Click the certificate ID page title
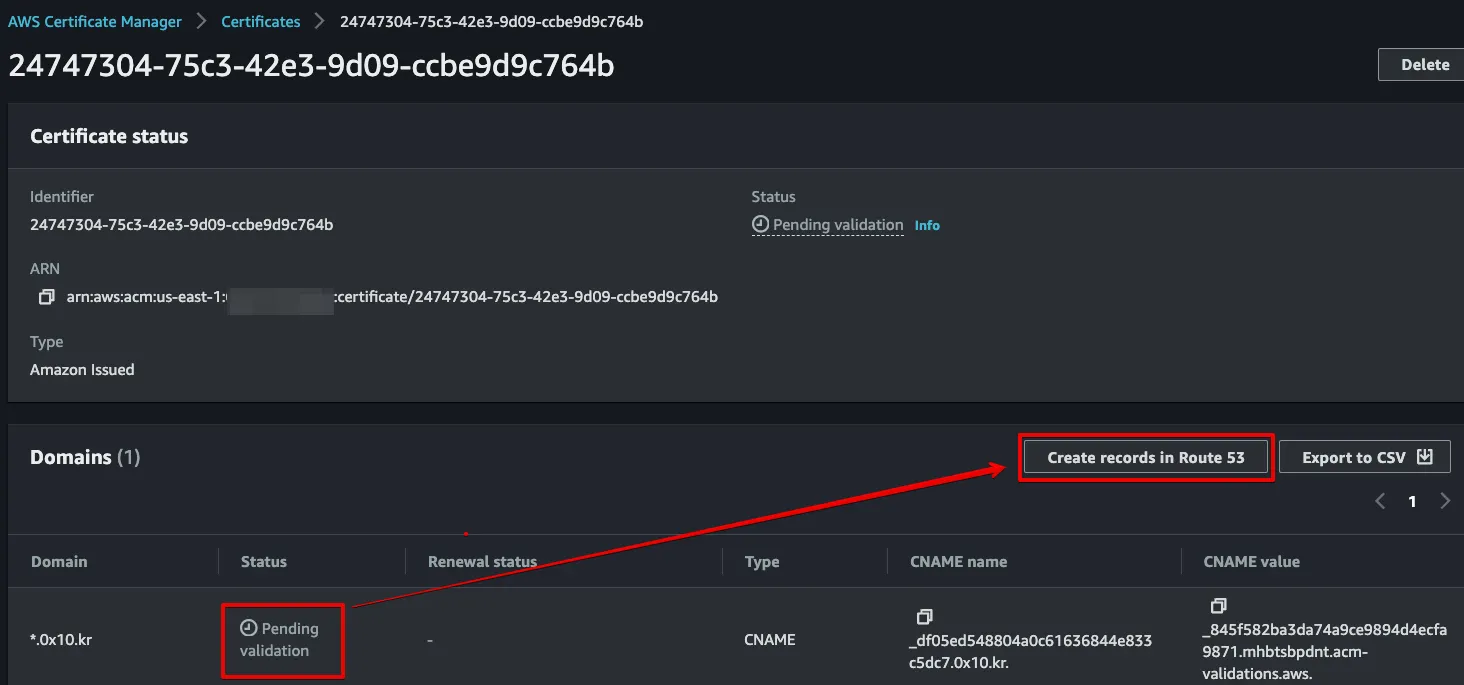 coord(311,65)
